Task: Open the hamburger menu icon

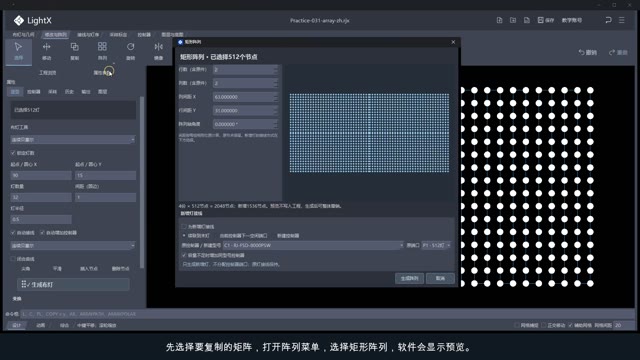Action: tap(622, 20)
